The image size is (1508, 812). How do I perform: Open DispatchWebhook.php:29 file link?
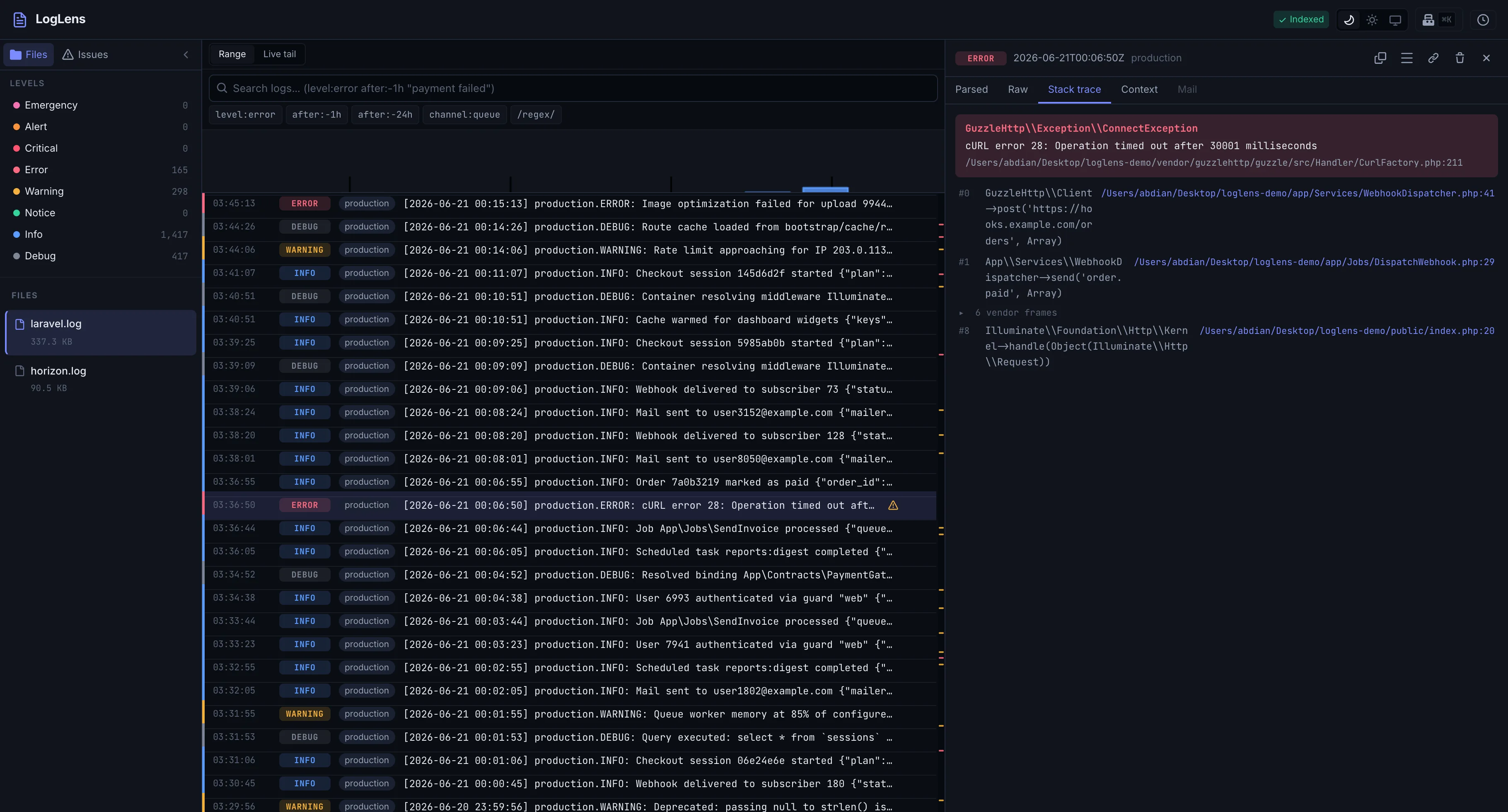click(1314, 262)
